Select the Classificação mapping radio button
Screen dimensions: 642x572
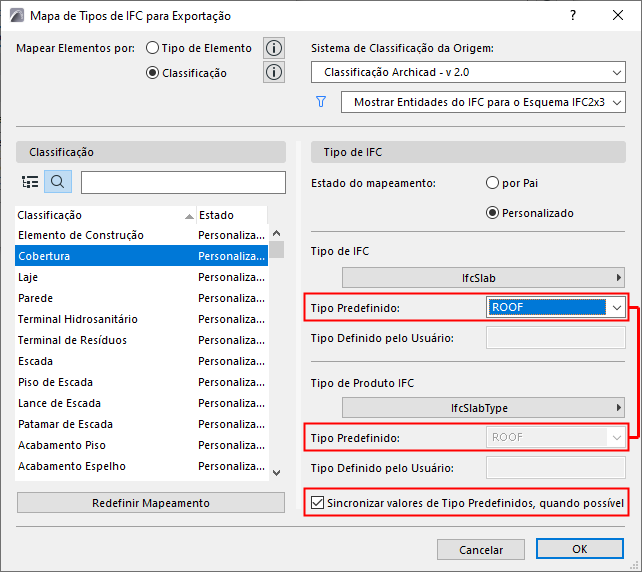(x=152, y=73)
